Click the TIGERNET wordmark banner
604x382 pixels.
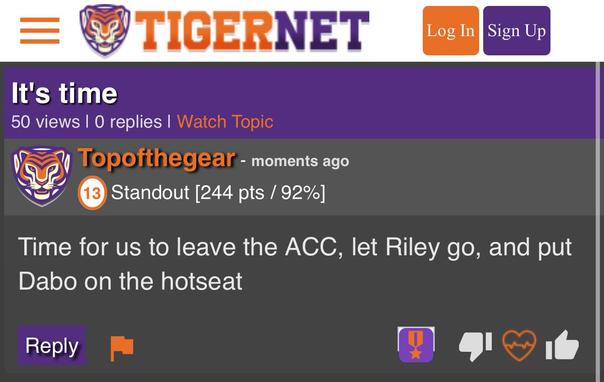click(x=252, y=31)
